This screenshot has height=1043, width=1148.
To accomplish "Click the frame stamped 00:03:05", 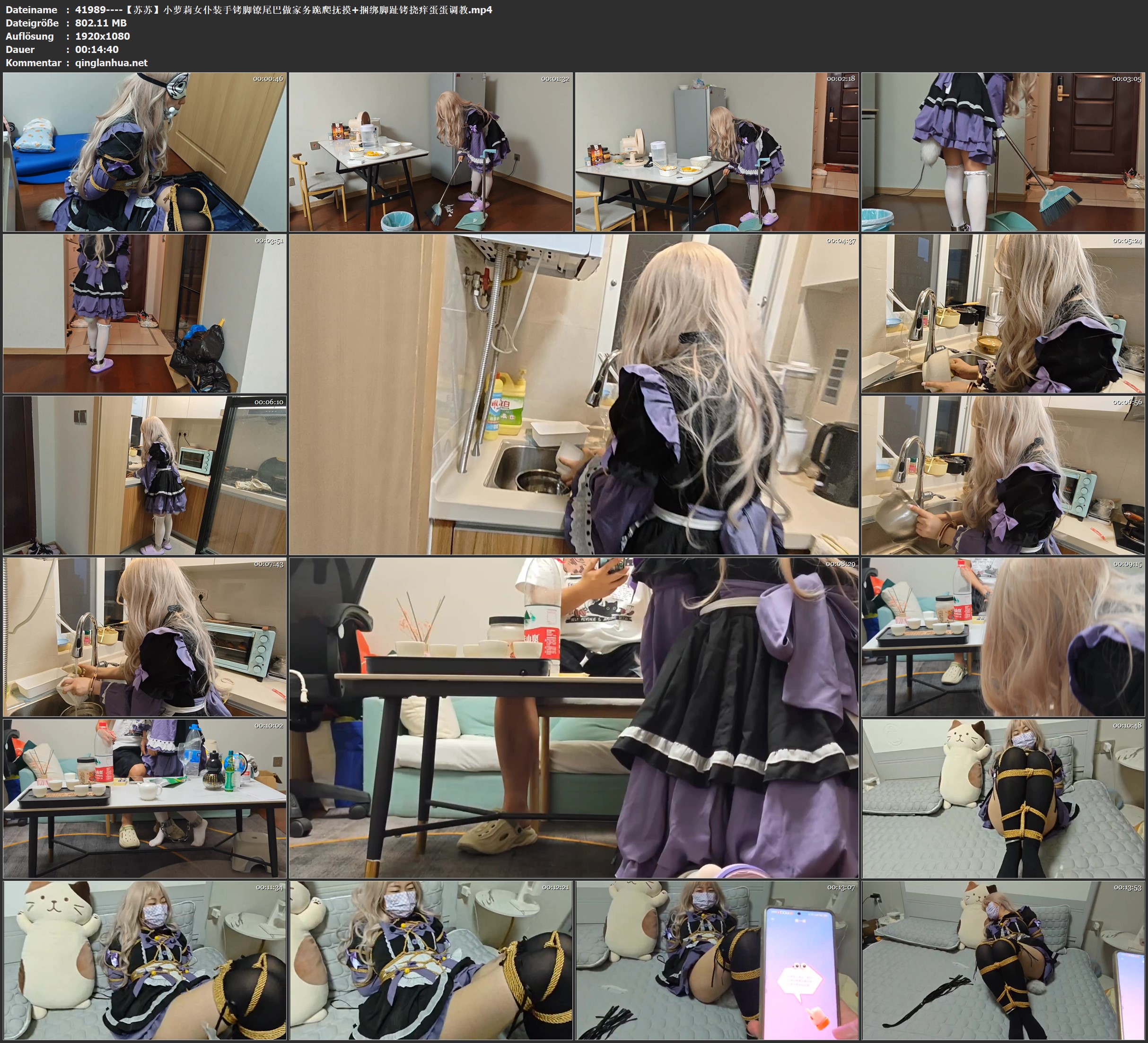I will click(1003, 151).
